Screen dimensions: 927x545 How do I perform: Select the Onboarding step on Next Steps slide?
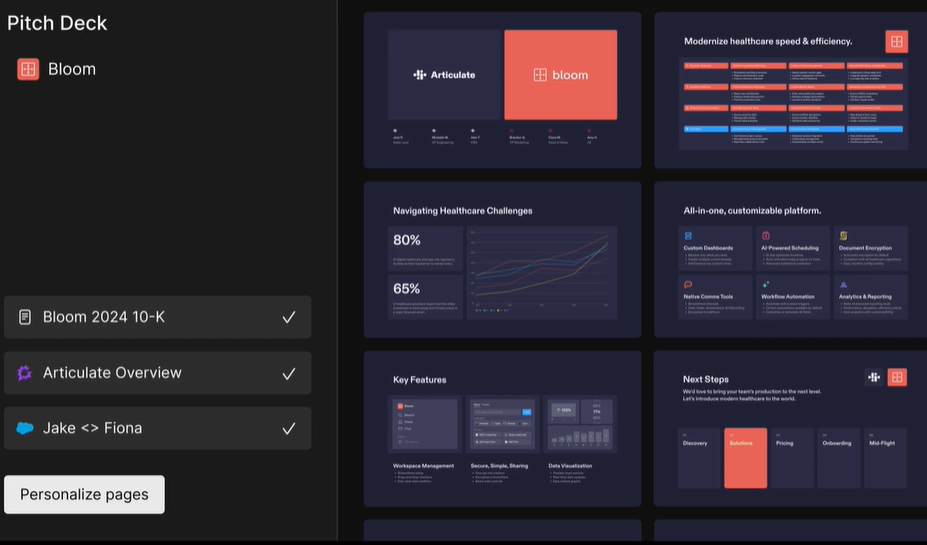point(839,458)
